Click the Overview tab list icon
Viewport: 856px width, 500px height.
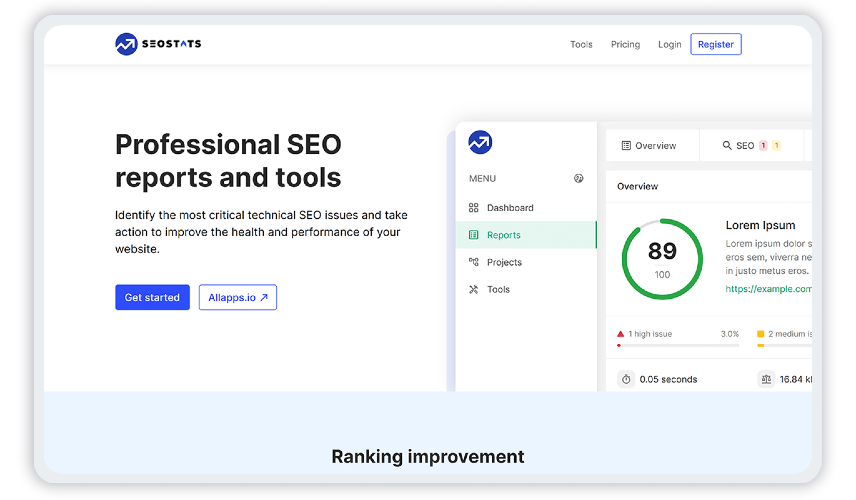pyautogui.click(x=626, y=145)
